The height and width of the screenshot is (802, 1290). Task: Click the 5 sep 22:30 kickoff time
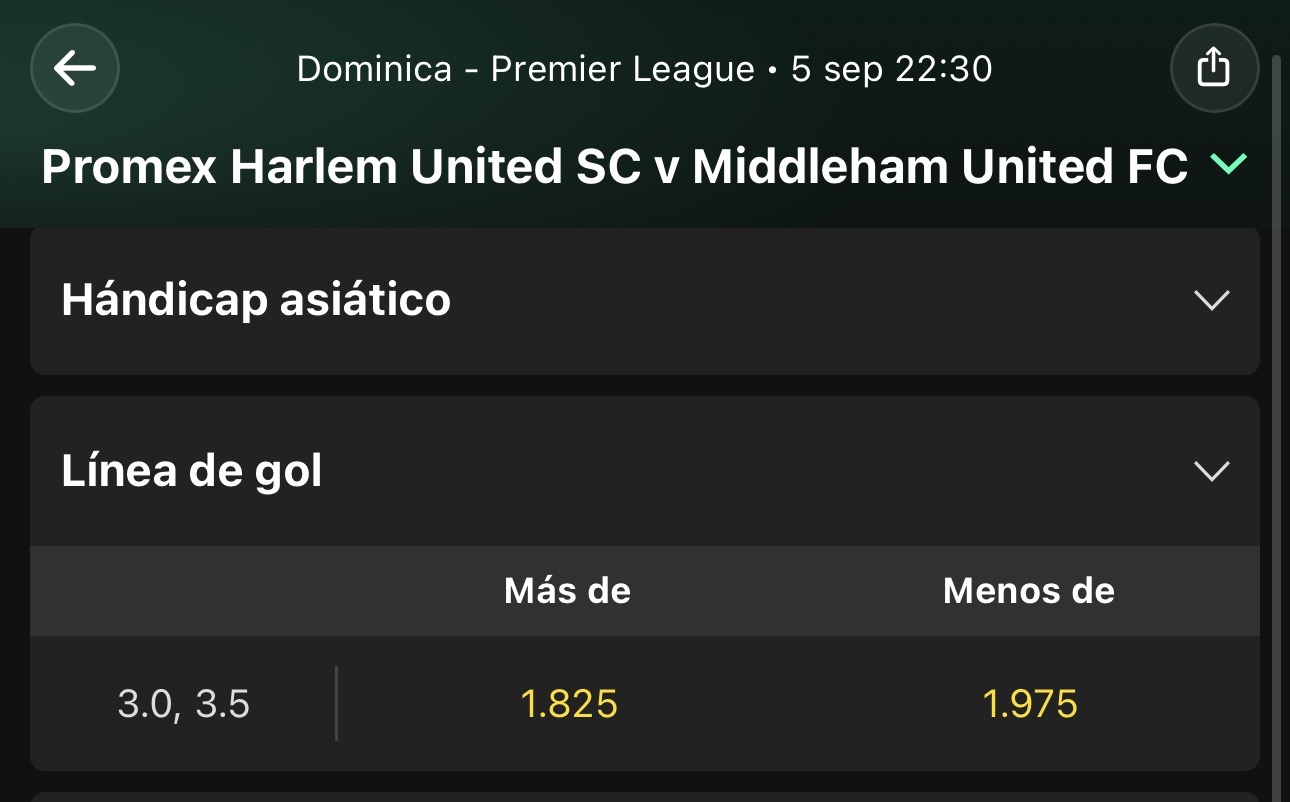pos(891,69)
